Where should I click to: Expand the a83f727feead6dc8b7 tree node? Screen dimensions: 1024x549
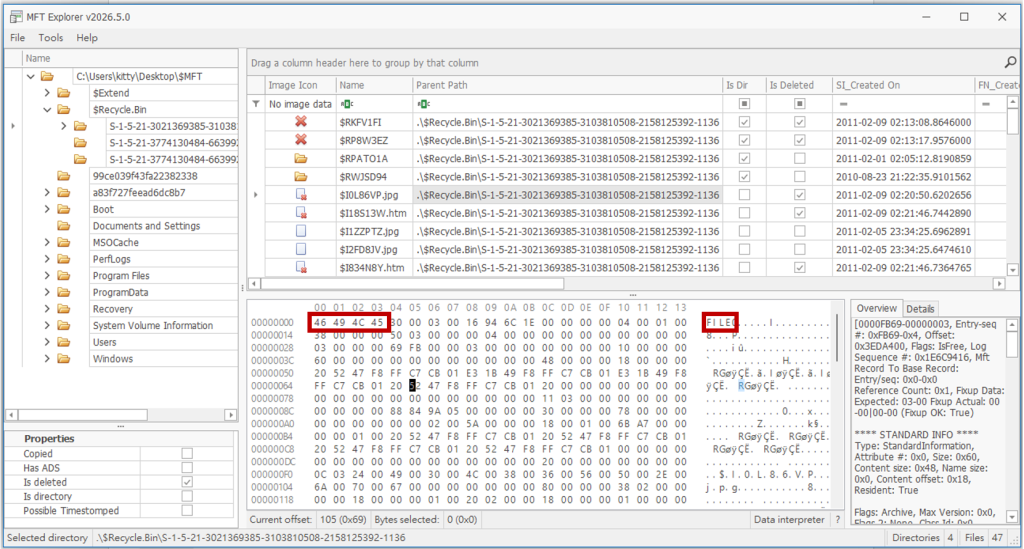(x=47, y=193)
